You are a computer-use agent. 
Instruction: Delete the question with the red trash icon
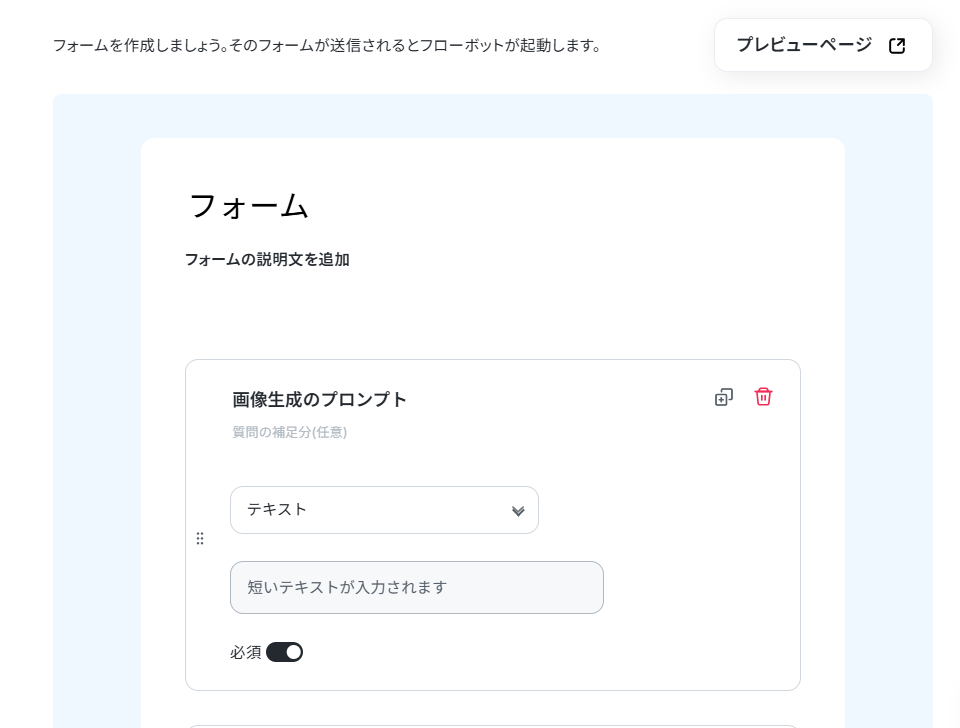coord(763,397)
